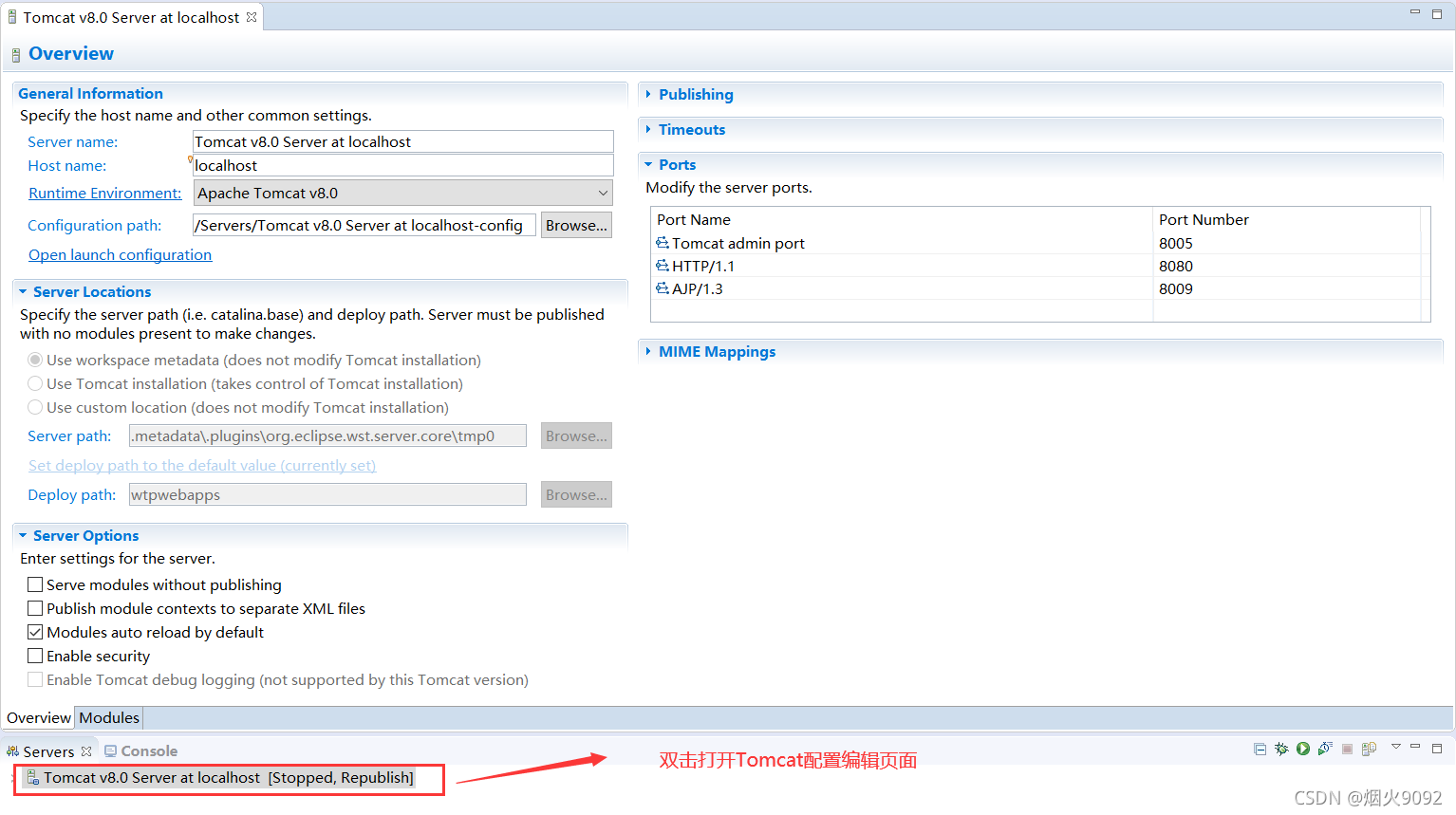Enable the Serve modules without publishing checkbox
The image size is (1456, 815).
tap(35, 584)
